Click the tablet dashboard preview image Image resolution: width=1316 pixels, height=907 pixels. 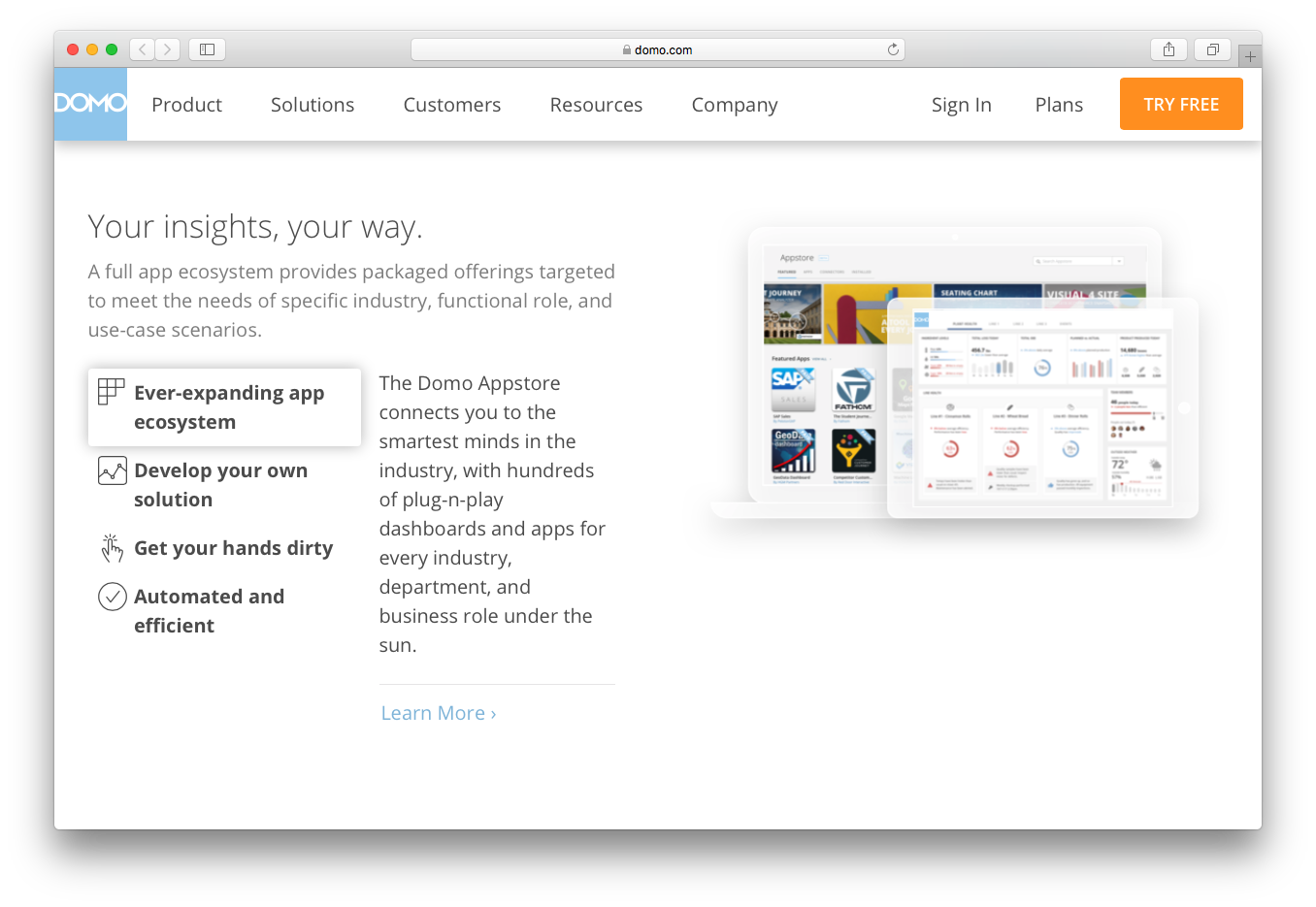[1043, 407]
